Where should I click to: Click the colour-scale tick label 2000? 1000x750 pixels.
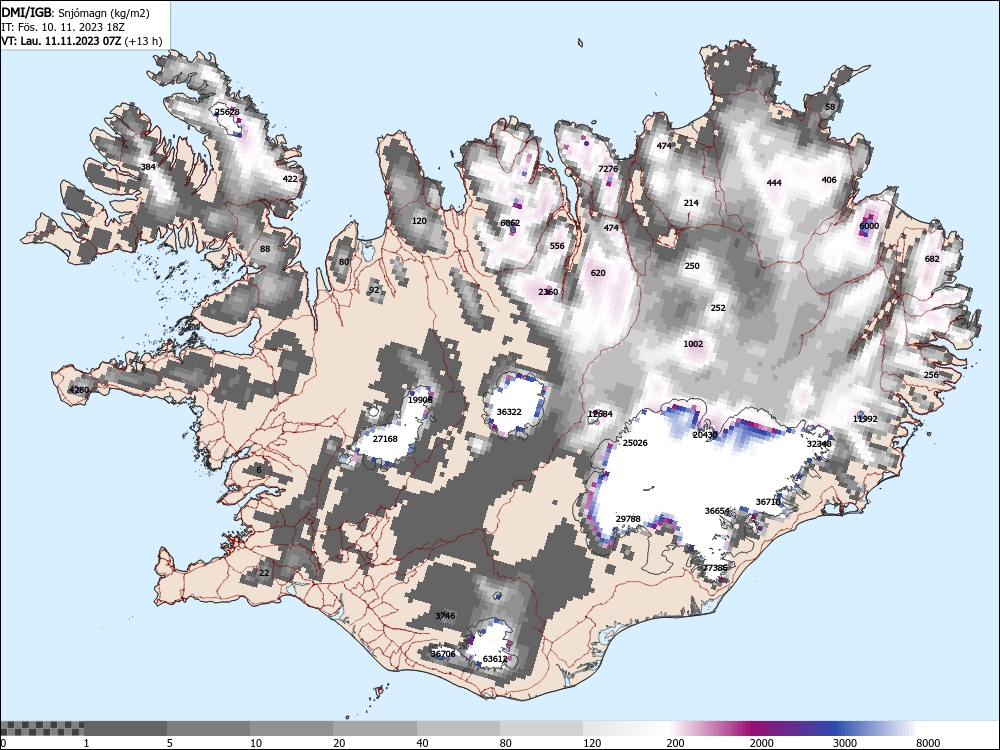(761, 743)
